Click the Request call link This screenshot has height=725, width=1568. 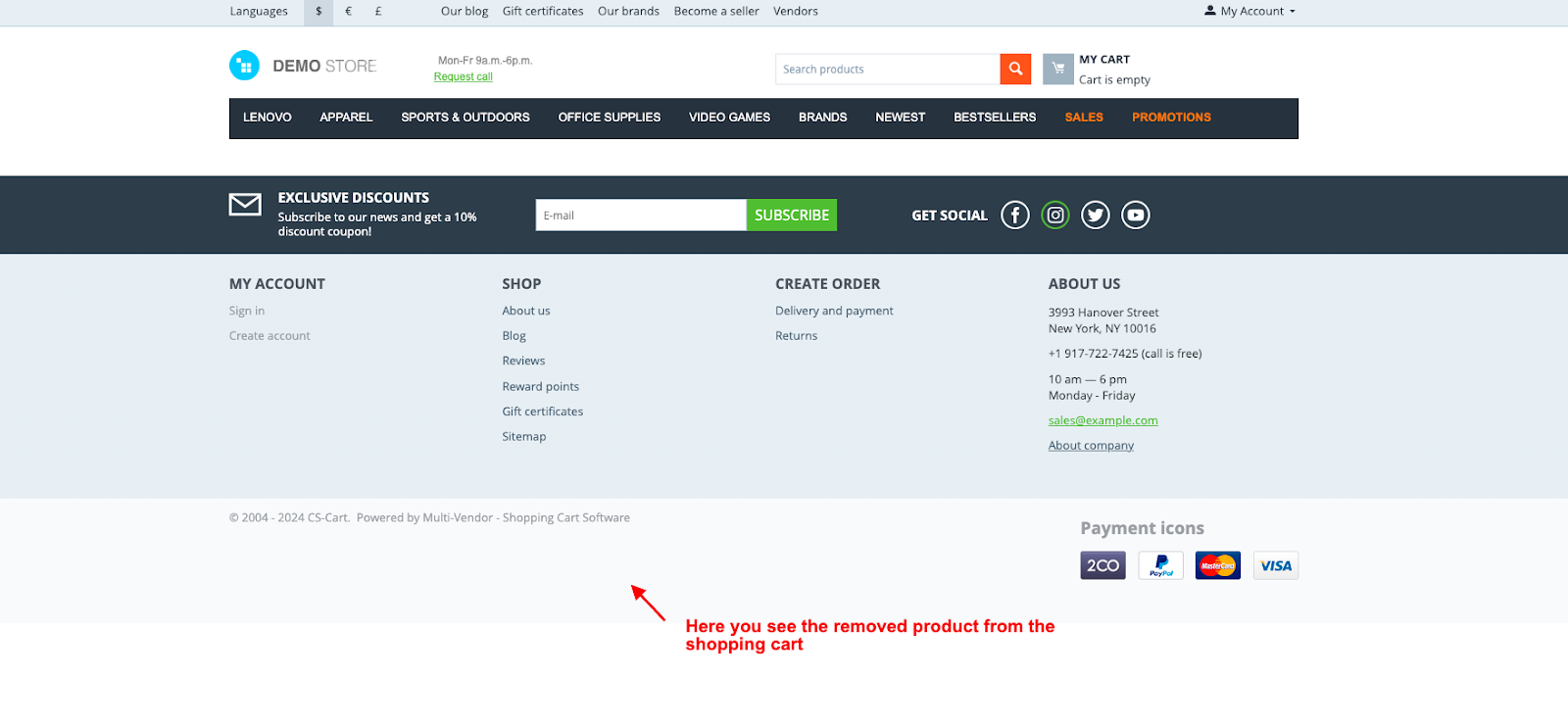[x=463, y=76]
